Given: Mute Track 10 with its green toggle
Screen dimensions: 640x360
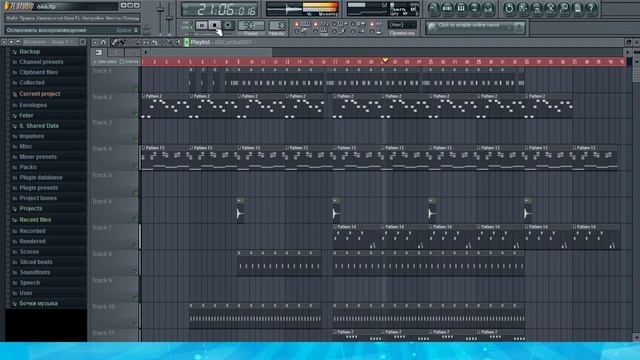Looking at the screenshot, I should click(135, 324).
